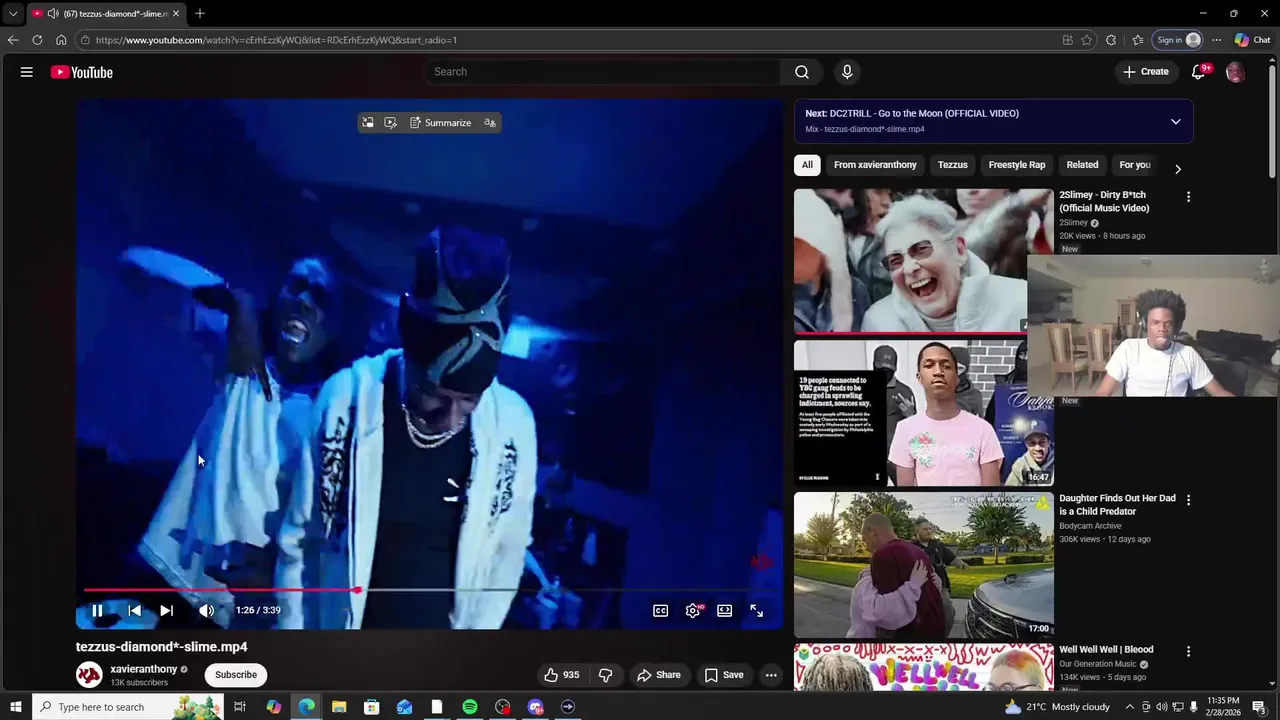Skip to previous video
The width and height of the screenshot is (1280, 720).
[134, 610]
